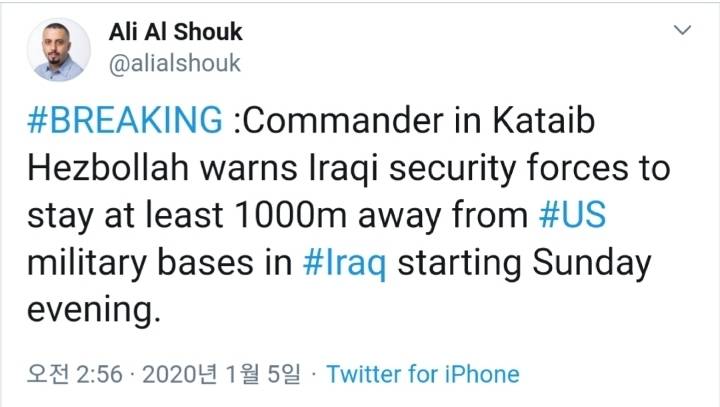Open the Twitter for iPhone source link
Viewport: 720px width, 407px height.
(x=423, y=375)
